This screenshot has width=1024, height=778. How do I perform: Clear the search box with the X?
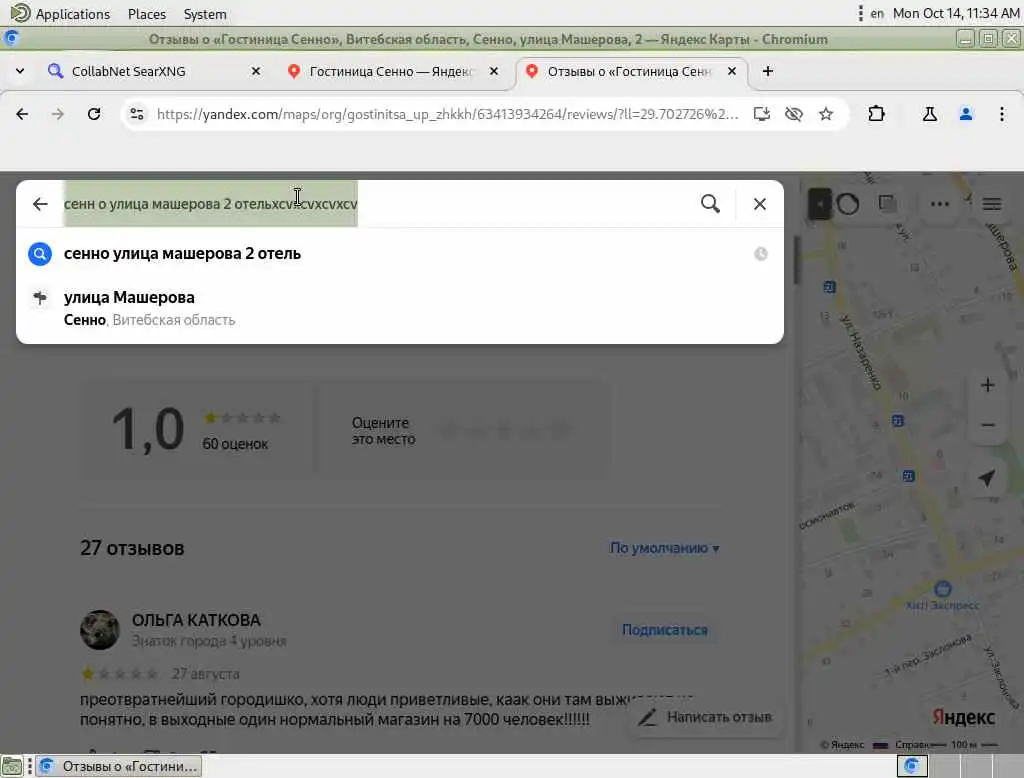click(x=760, y=204)
